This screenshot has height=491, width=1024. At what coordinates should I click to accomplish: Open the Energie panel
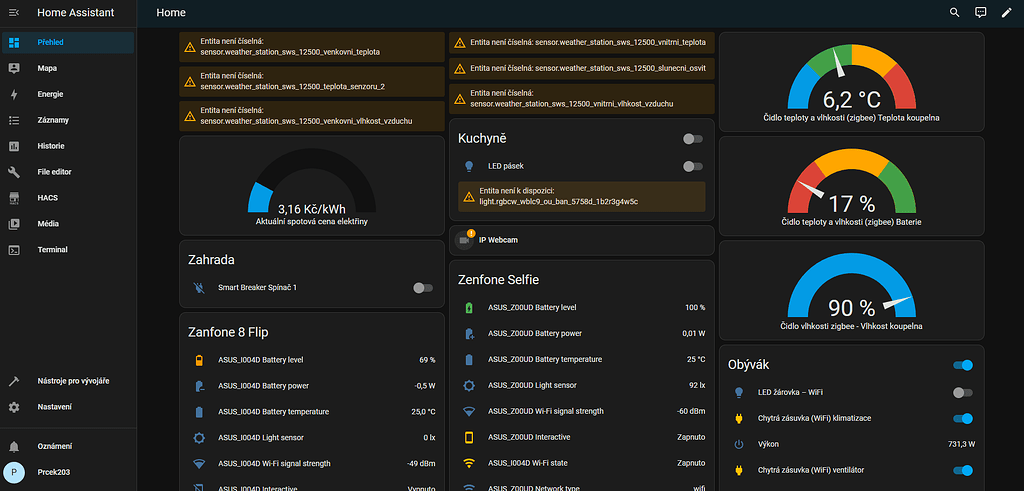(50, 94)
